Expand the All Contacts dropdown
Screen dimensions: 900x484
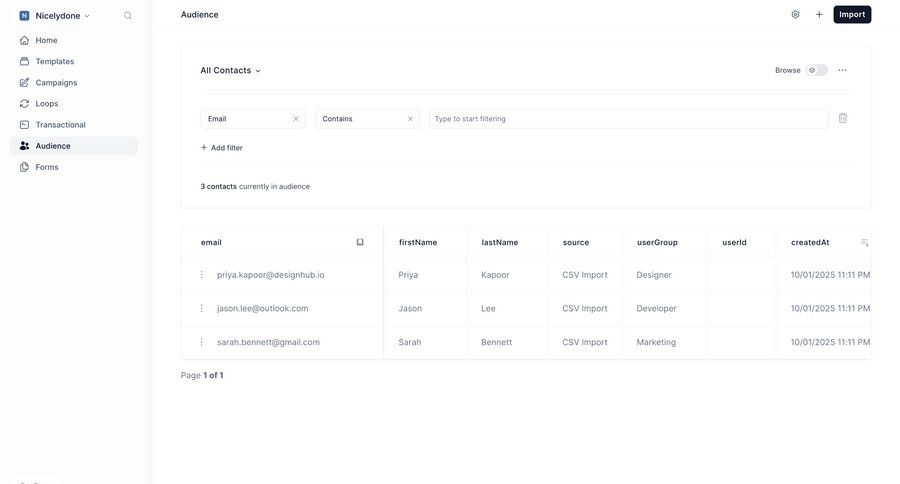tap(230, 70)
